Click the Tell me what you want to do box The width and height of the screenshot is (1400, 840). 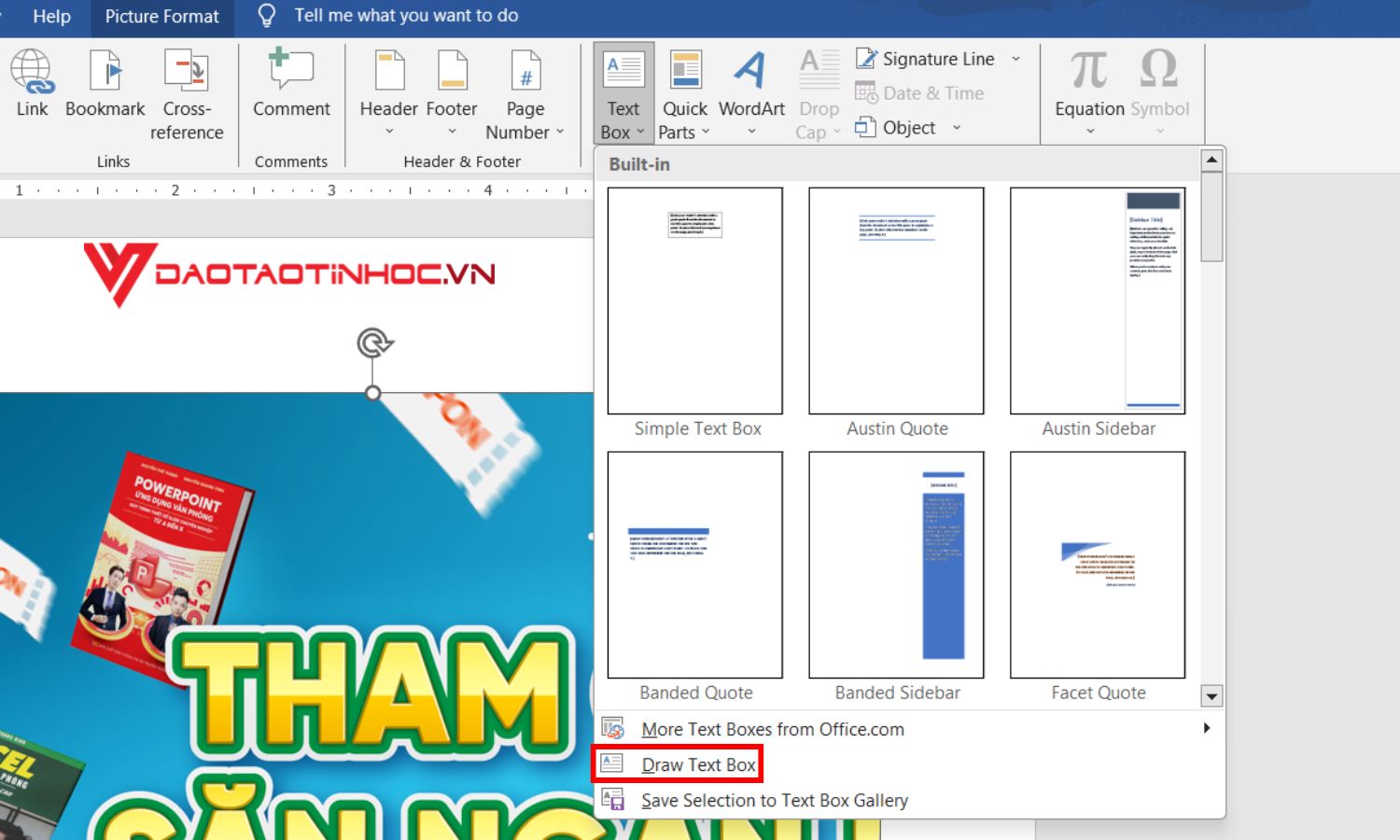[x=406, y=16]
